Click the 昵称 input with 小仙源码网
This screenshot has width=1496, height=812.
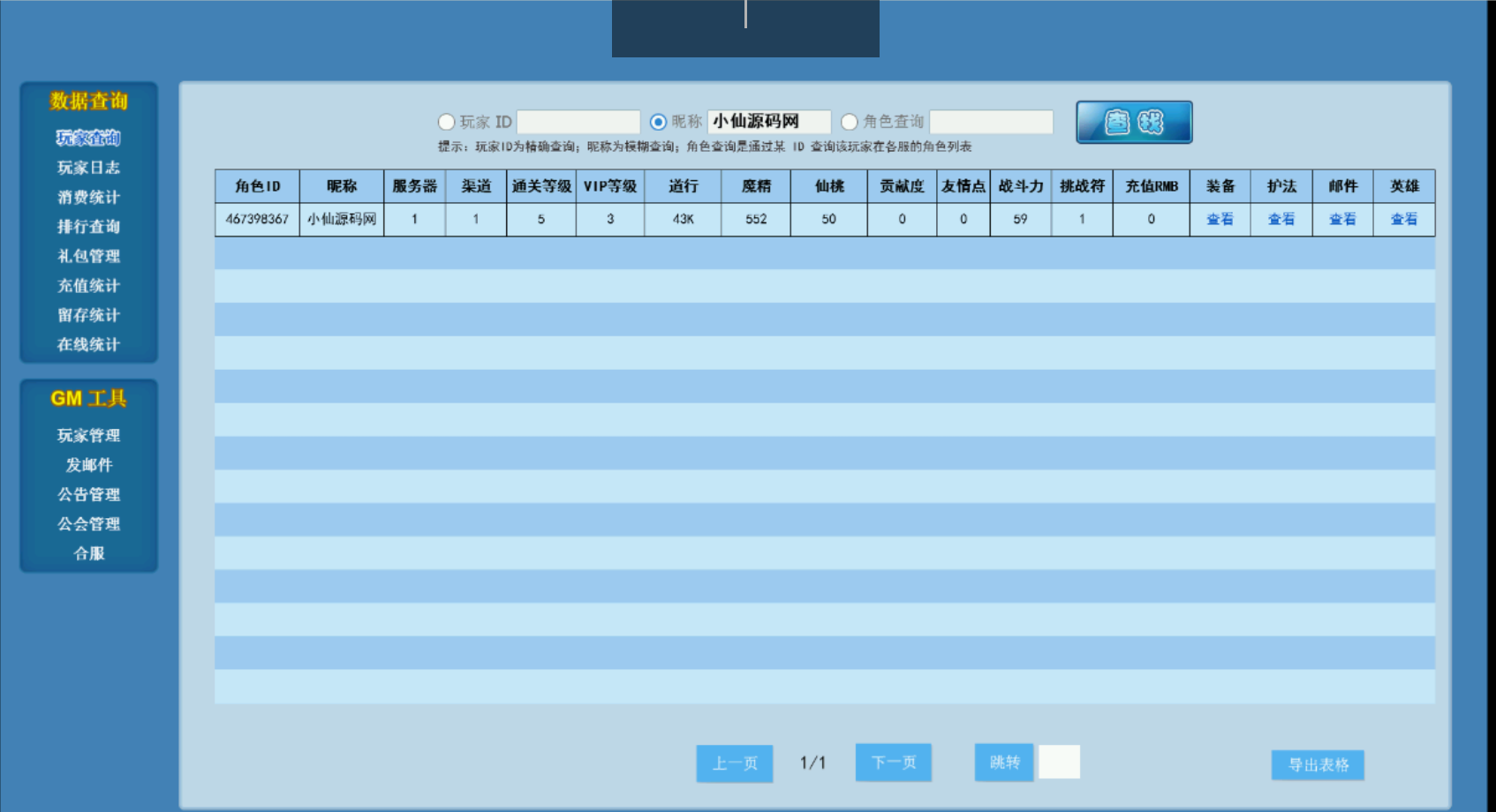pos(769,122)
